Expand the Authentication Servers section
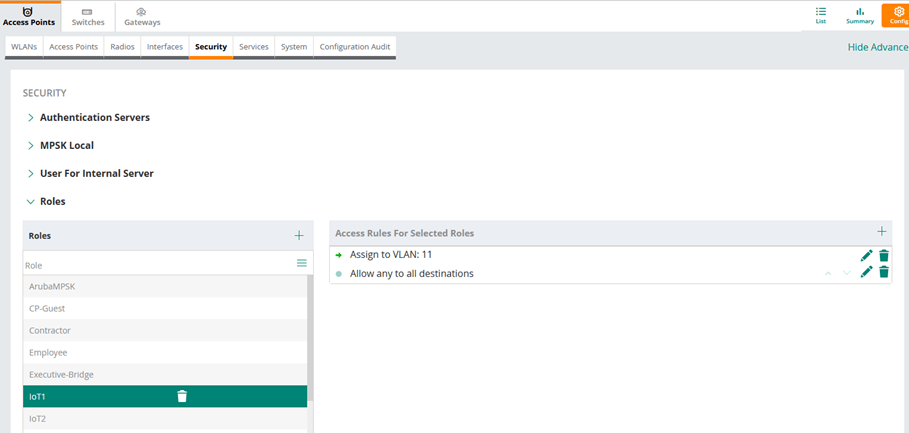 [x=94, y=117]
